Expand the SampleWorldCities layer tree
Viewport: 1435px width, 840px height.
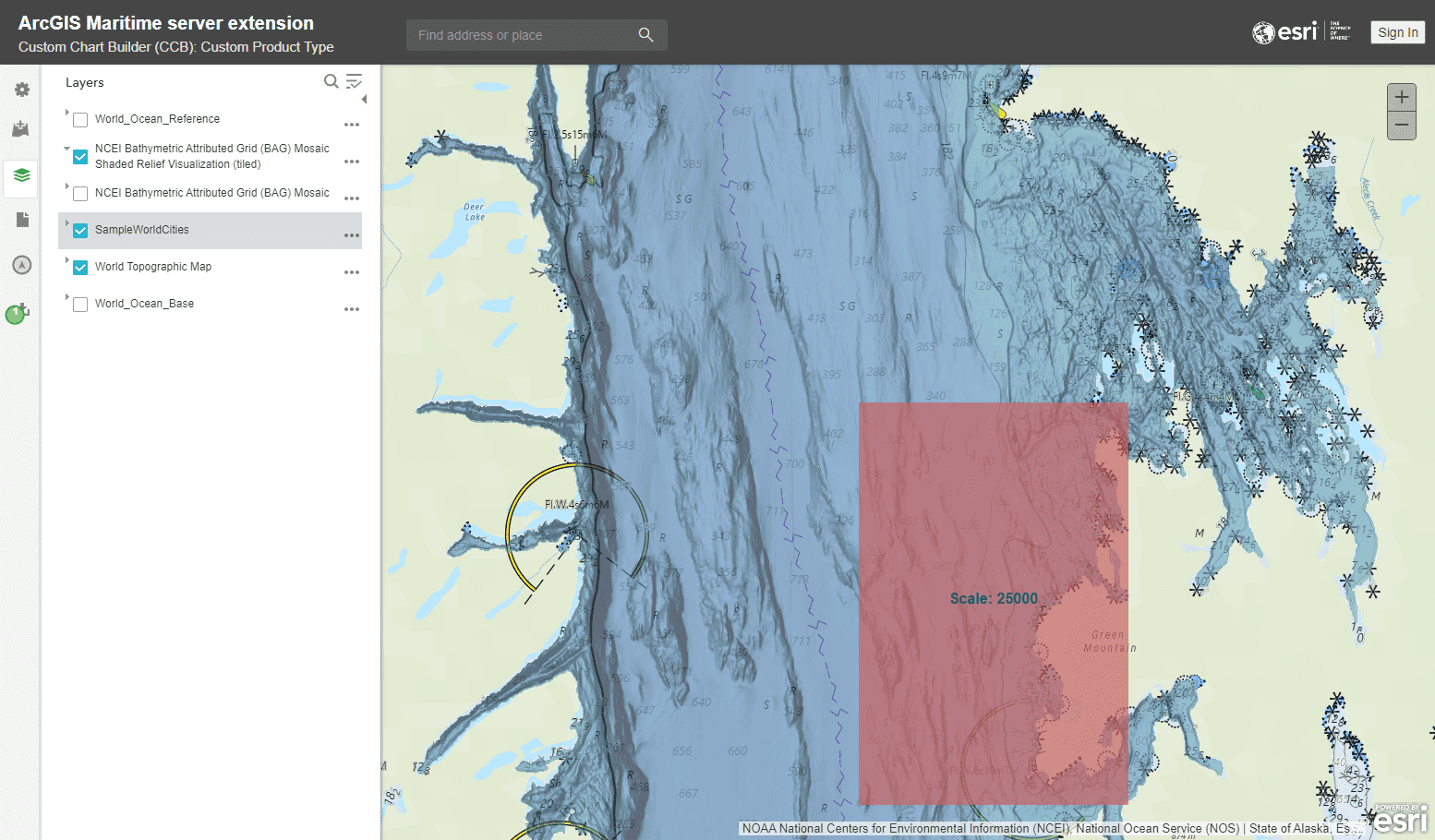pos(66,222)
